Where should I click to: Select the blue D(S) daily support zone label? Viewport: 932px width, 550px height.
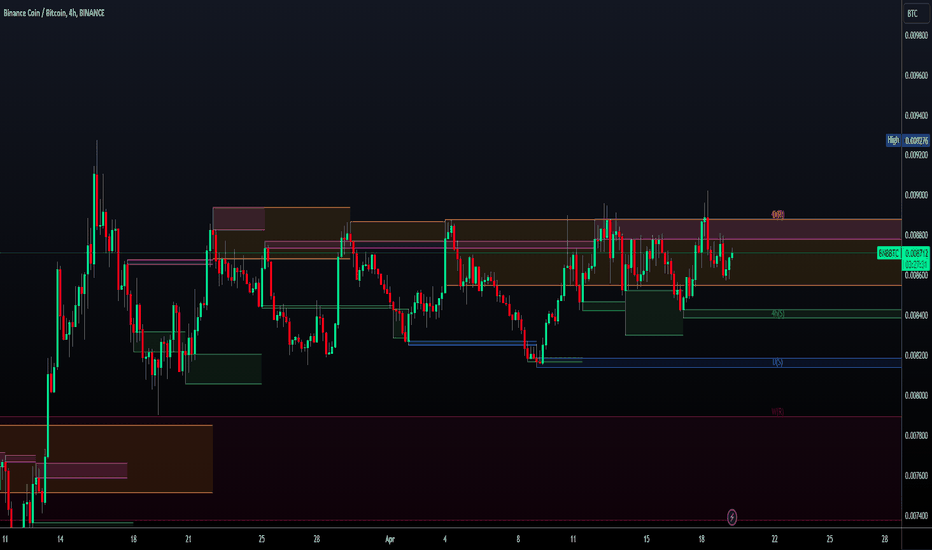[x=777, y=362]
